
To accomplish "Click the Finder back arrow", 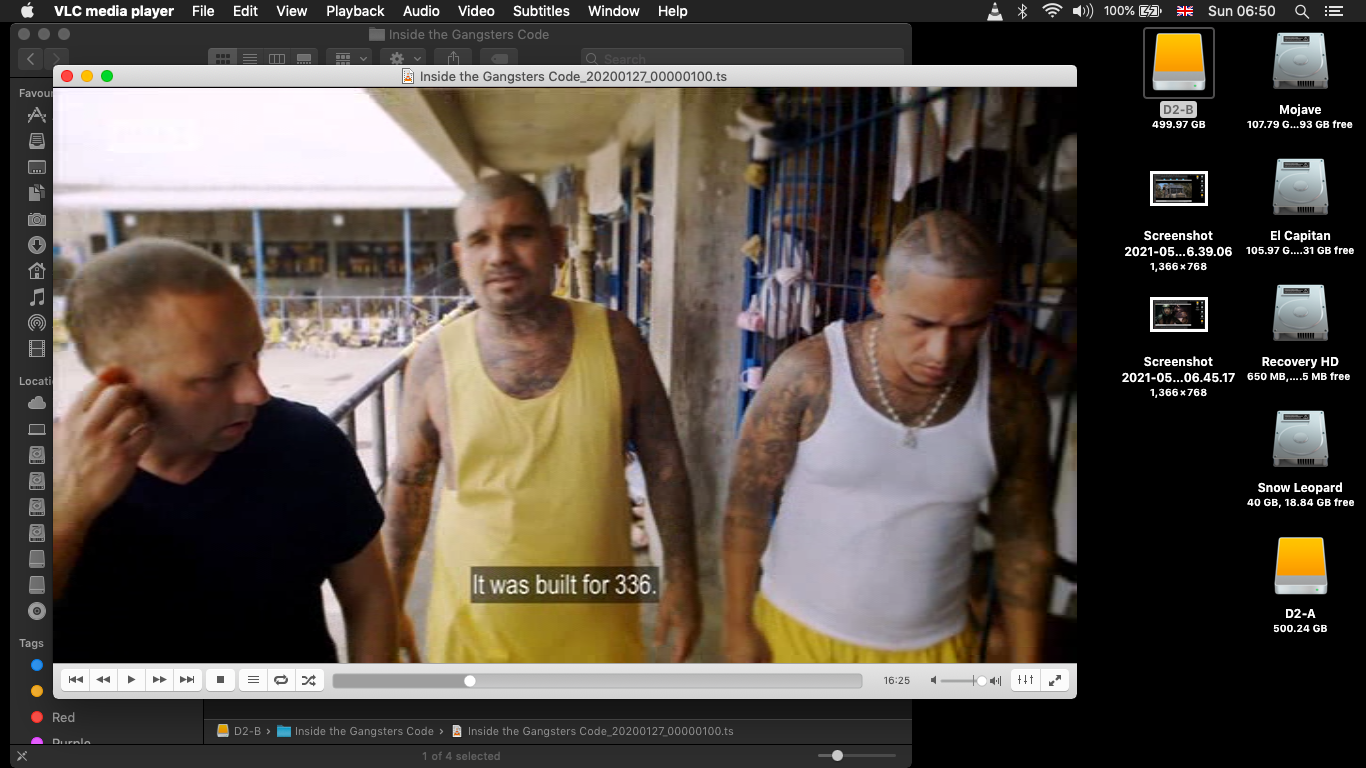I will point(31,59).
